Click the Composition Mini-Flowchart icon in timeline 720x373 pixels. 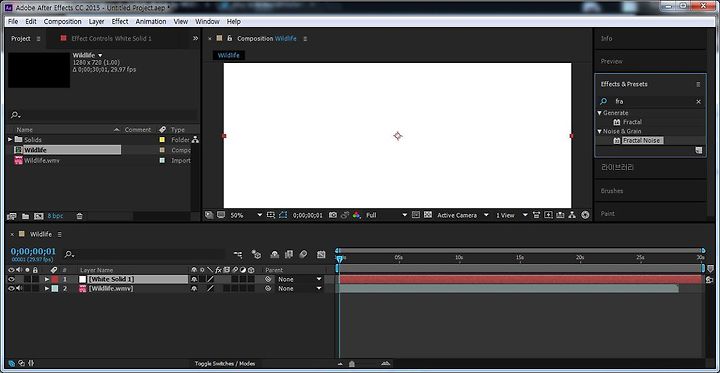tap(238, 254)
